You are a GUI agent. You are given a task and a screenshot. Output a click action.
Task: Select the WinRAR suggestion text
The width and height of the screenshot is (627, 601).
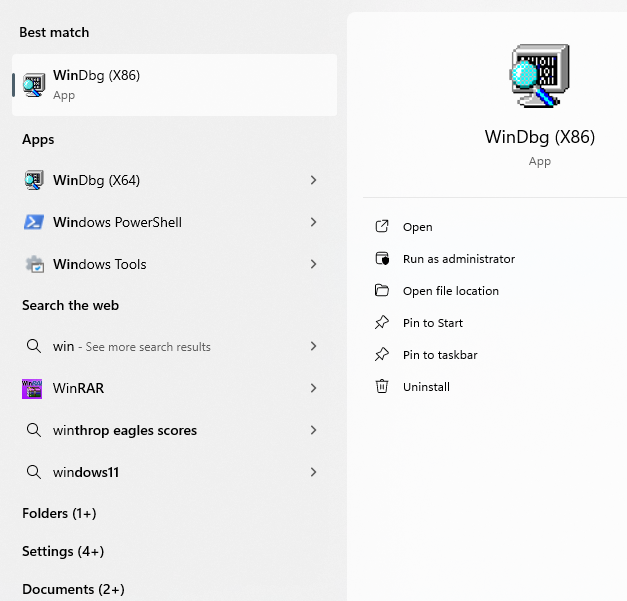pyautogui.click(x=78, y=388)
